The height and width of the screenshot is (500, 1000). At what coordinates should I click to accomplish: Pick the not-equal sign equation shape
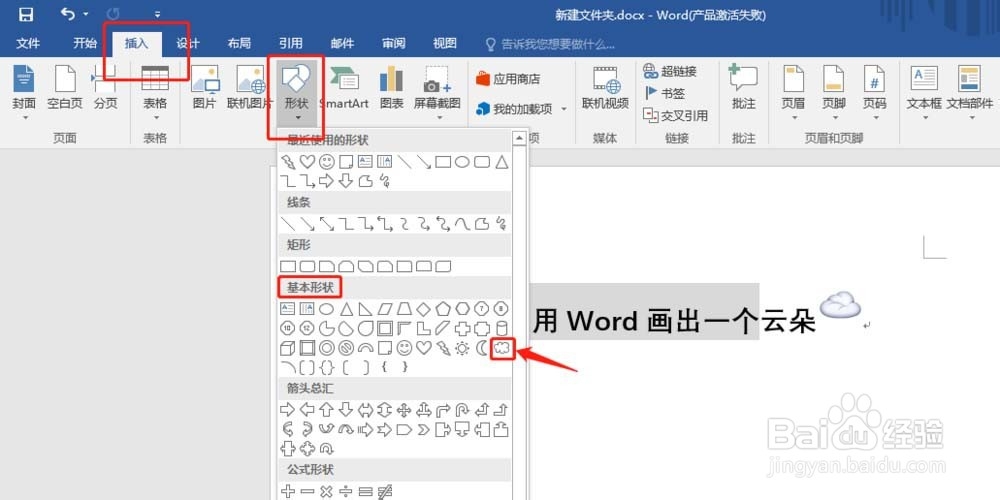pyautogui.click(x=385, y=490)
